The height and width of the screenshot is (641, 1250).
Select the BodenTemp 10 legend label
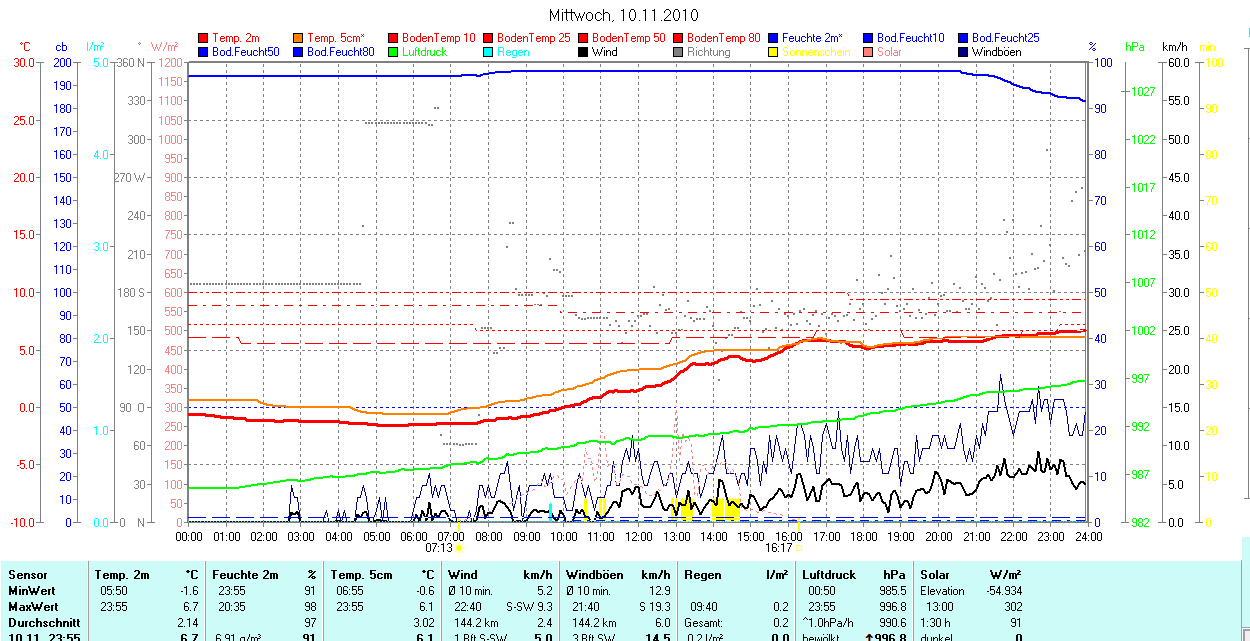click(x=438, y=38)
